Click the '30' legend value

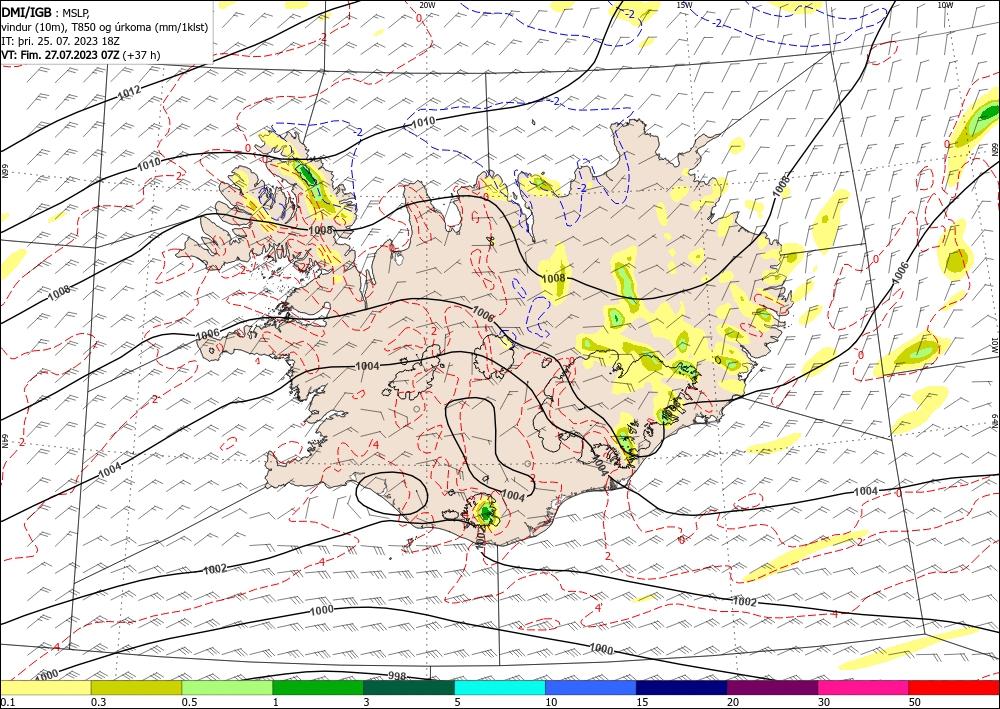(x=823, y=702)
